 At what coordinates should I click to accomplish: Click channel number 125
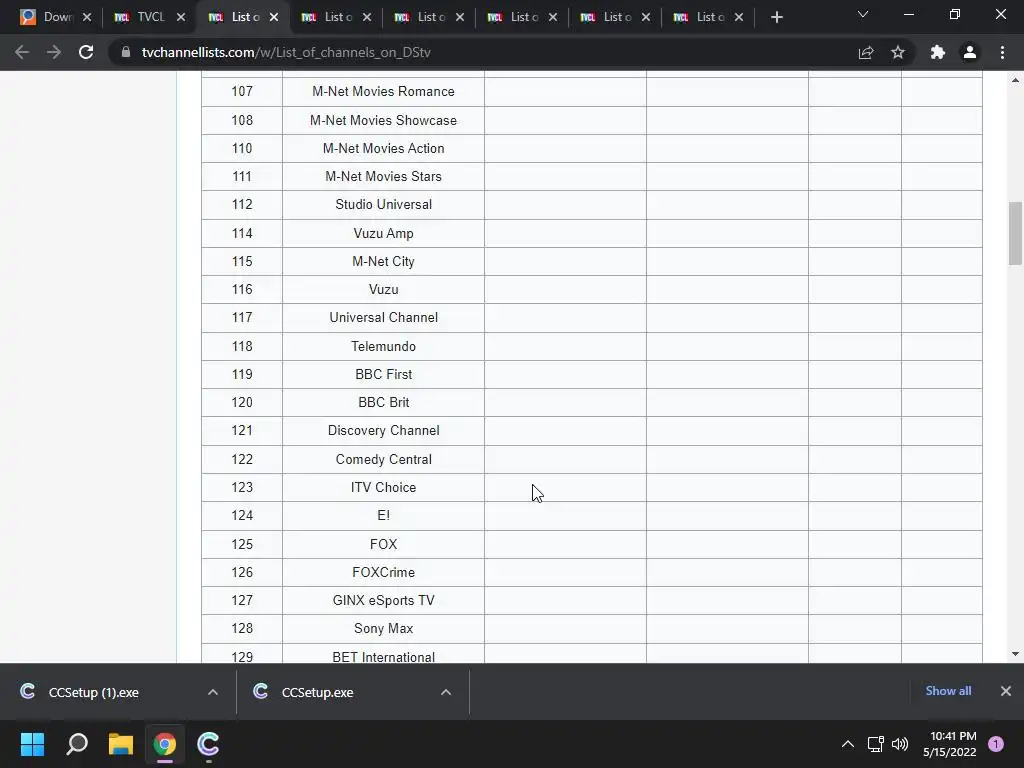click(x=242, y=544)
